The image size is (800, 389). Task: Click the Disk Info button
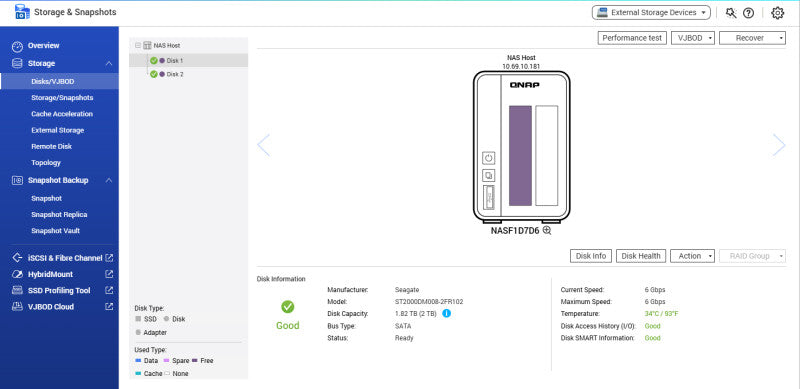pyautogui.click(x=591, y=256)
